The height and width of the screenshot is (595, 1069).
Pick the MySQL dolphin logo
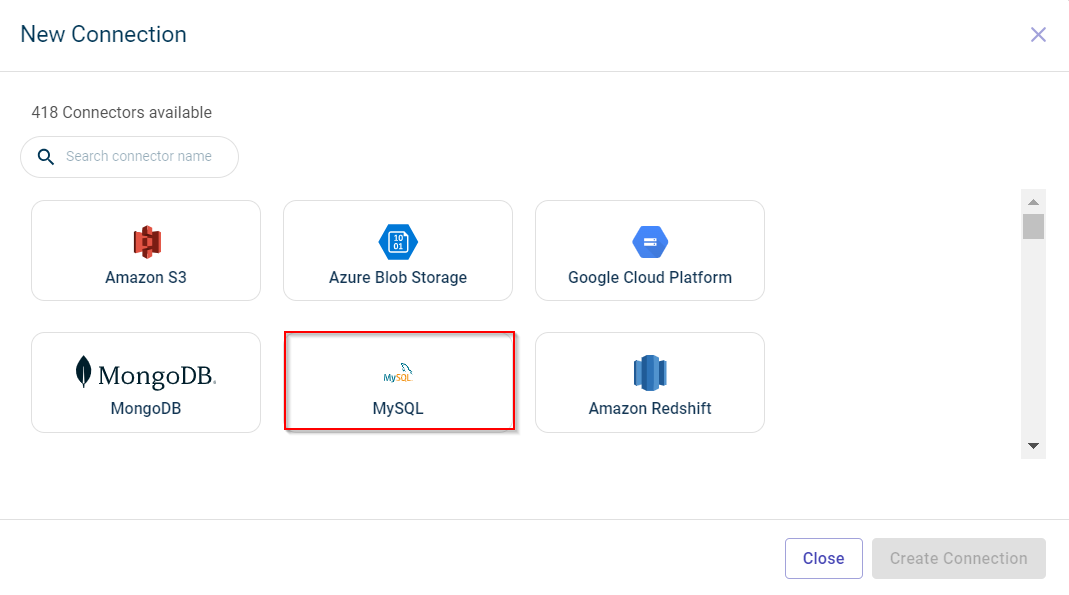(398, 374)
